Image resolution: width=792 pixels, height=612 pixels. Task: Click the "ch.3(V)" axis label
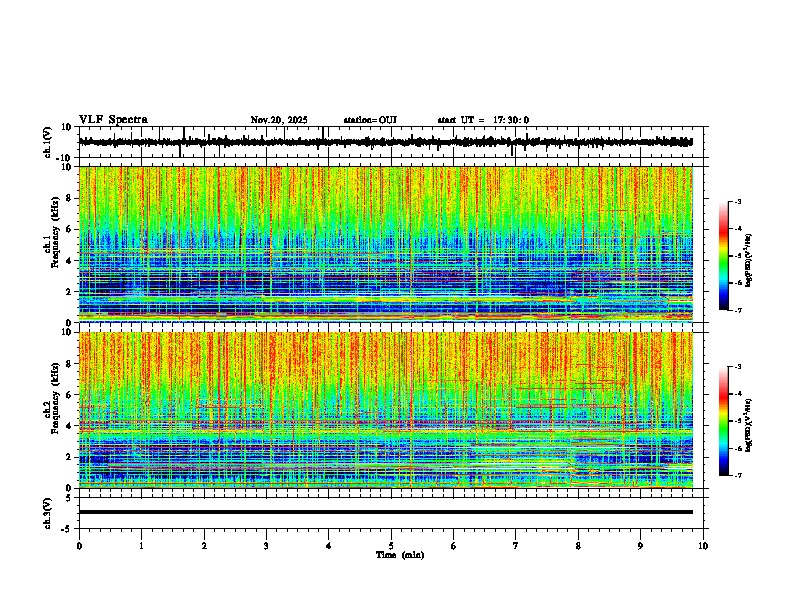click(48, 513)
